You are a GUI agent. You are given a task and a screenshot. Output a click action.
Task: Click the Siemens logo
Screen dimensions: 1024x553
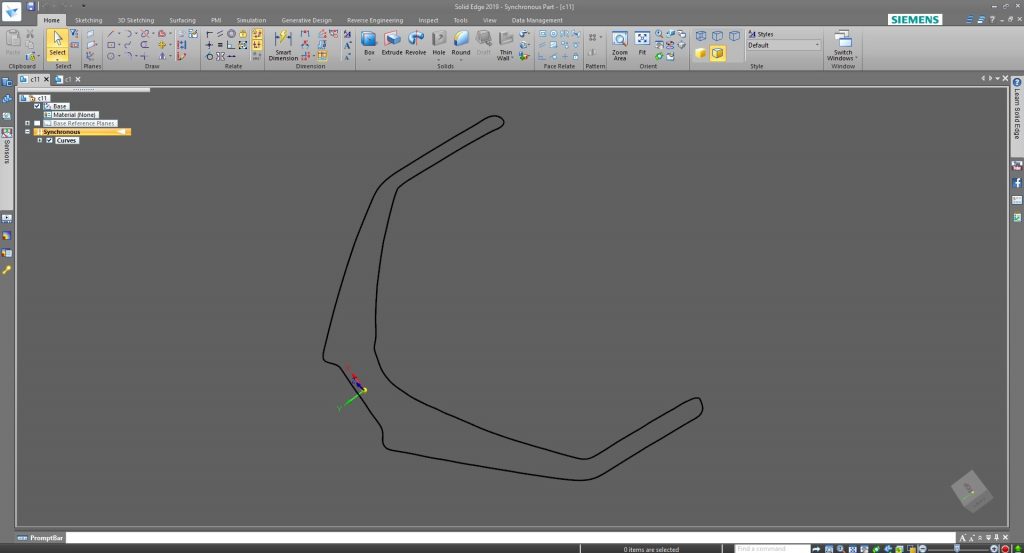915,20
